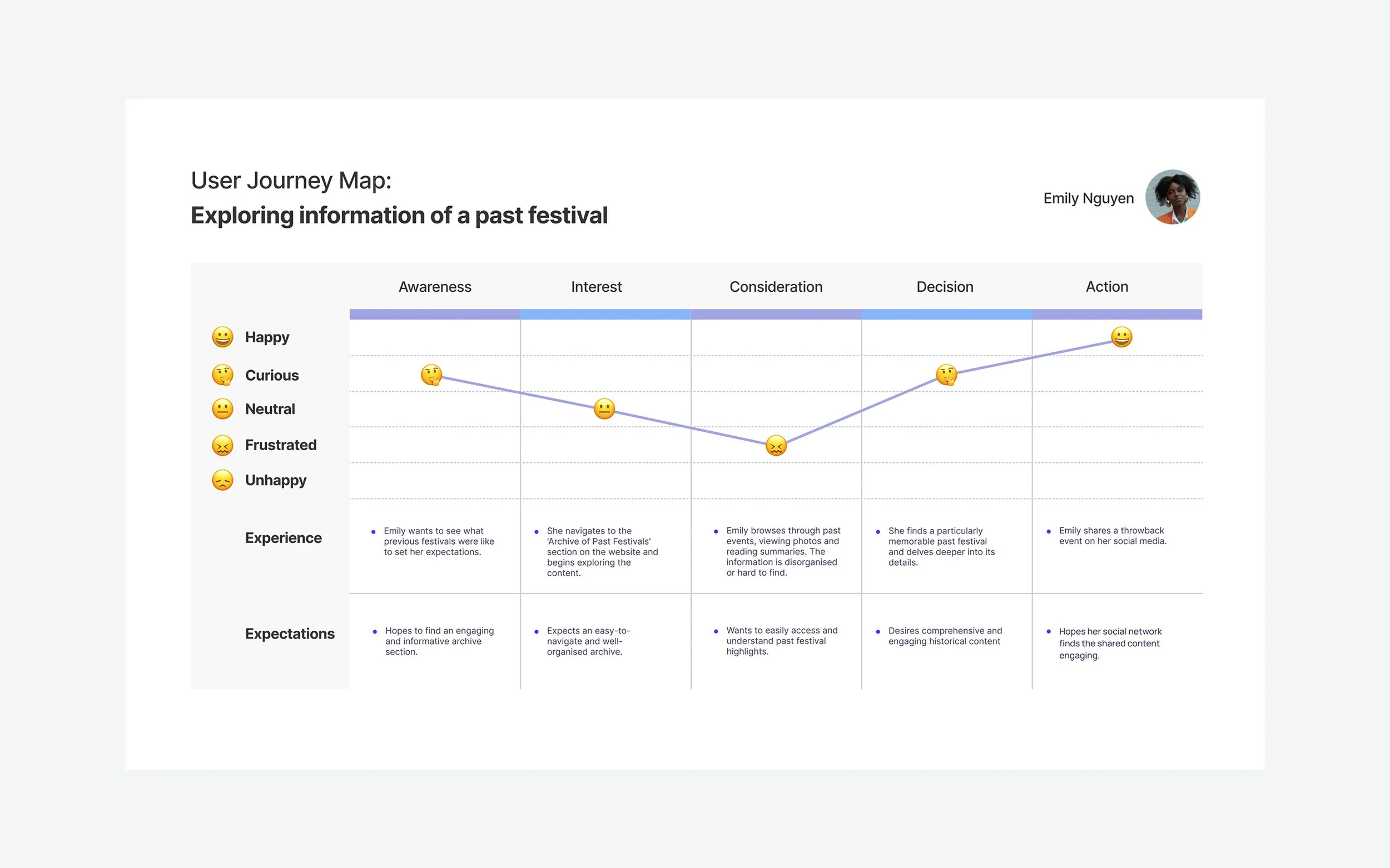Screen dimensions: 1390x868
Task: Click Emily Nguyen's profile photo
Action: click(1172, 197)
